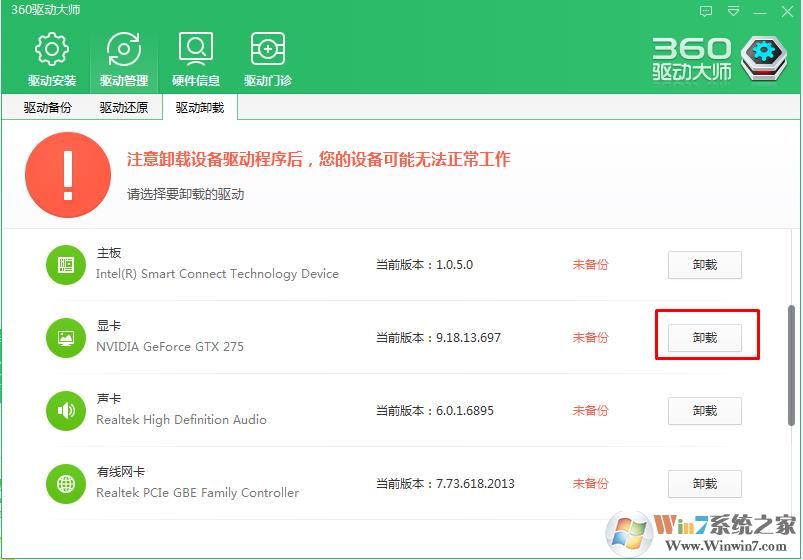Viewport: 803px width, 560px height.
Task: Switch to the 驱动备份 tab
Action: pyautogui.click(x=48, y=107)
